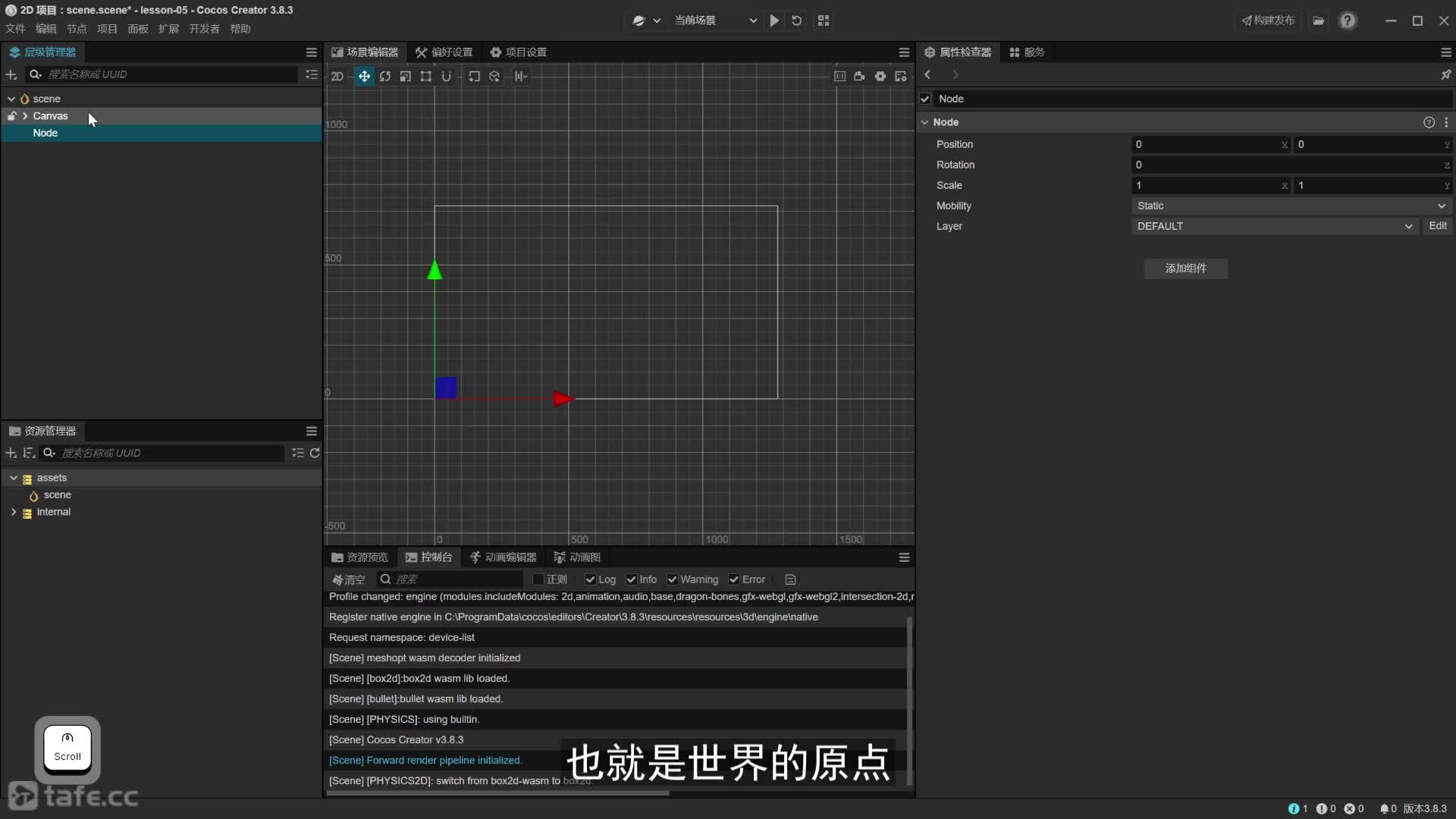Open the project folder icon
The width and height of the screenshot is (1456, 819).
pyautogui.click(x=1319, y=20)
